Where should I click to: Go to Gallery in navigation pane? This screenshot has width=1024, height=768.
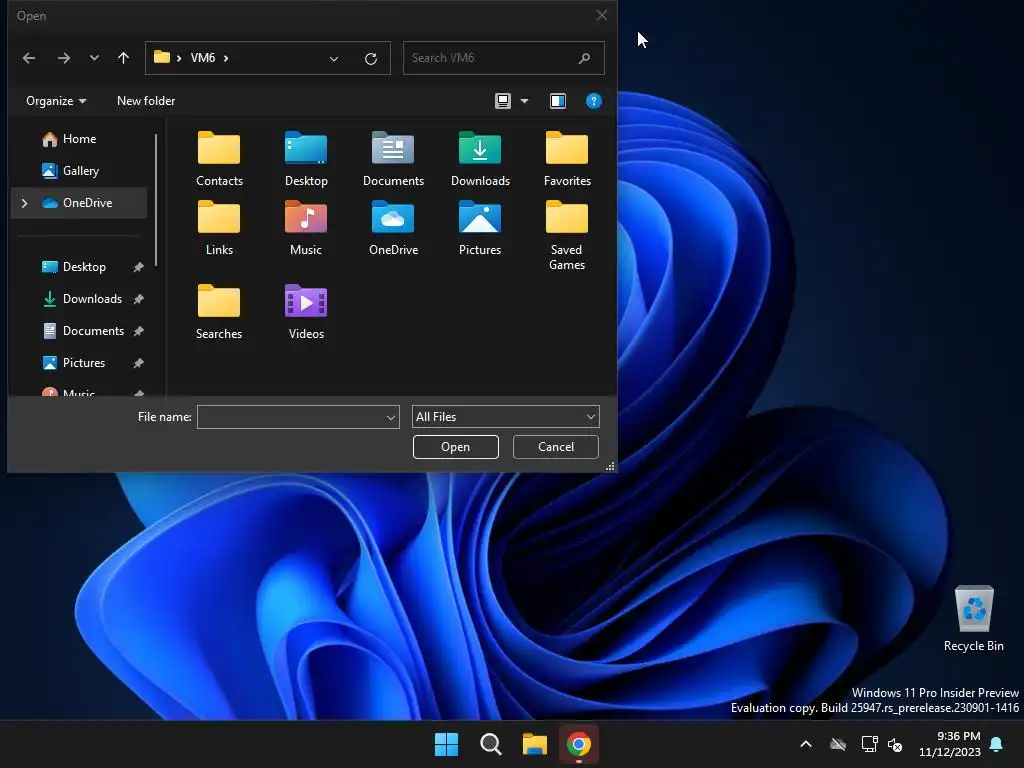(x=80, y=170)
